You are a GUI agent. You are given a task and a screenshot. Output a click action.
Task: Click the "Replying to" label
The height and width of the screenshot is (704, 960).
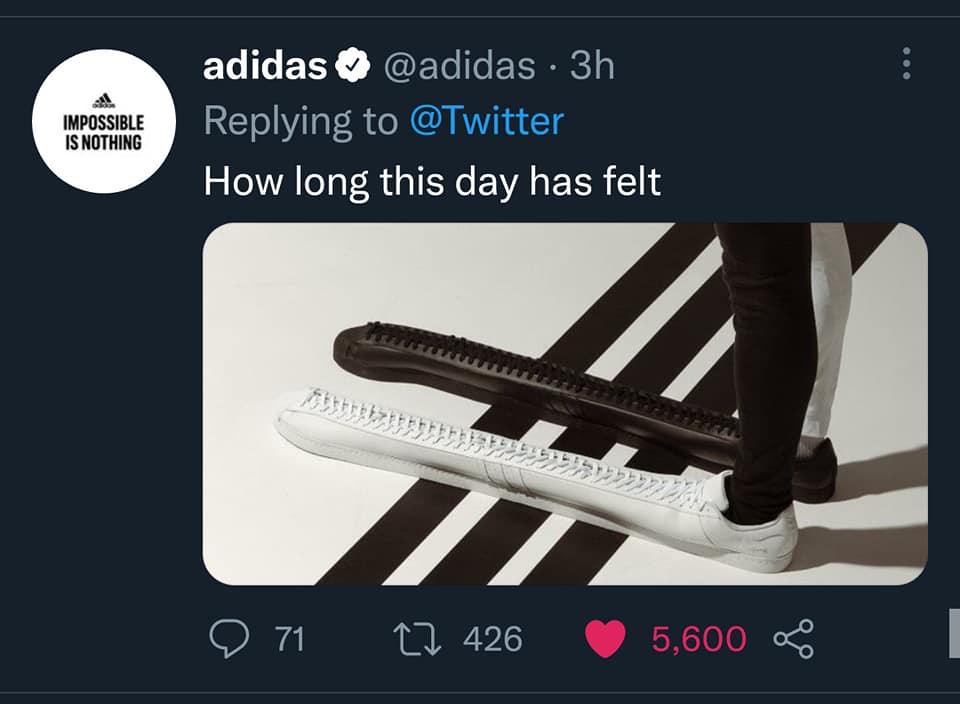[x=300, y=122]
